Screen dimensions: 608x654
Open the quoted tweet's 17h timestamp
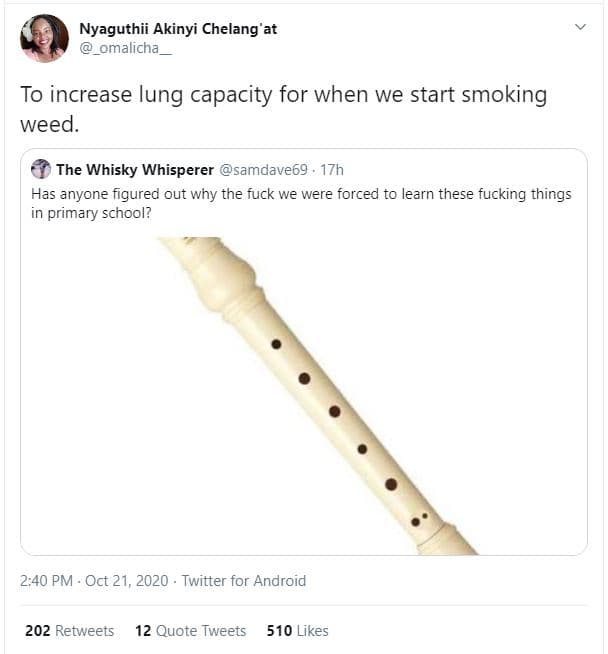(x=332, y=170)
